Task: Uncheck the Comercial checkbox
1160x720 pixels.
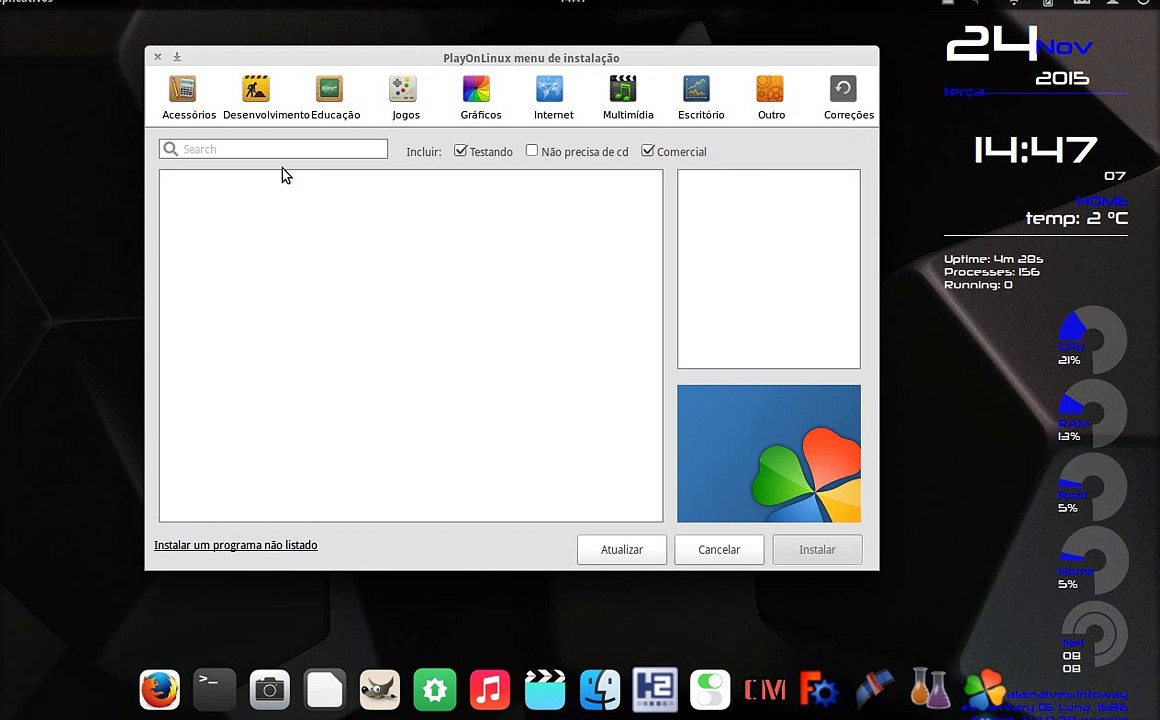Action: [647, 150]
